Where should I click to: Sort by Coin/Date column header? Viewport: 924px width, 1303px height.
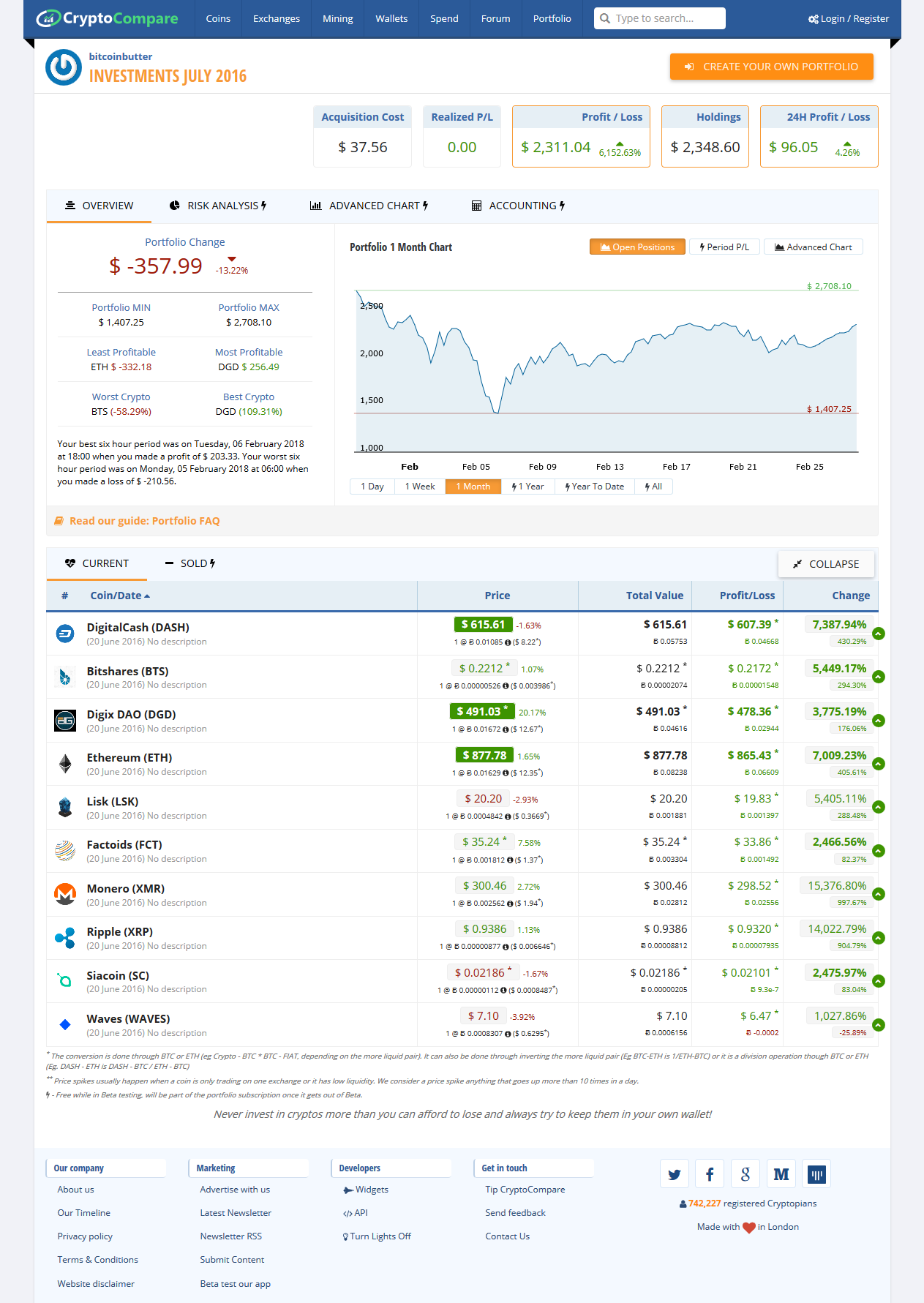(x=120, y=596)
